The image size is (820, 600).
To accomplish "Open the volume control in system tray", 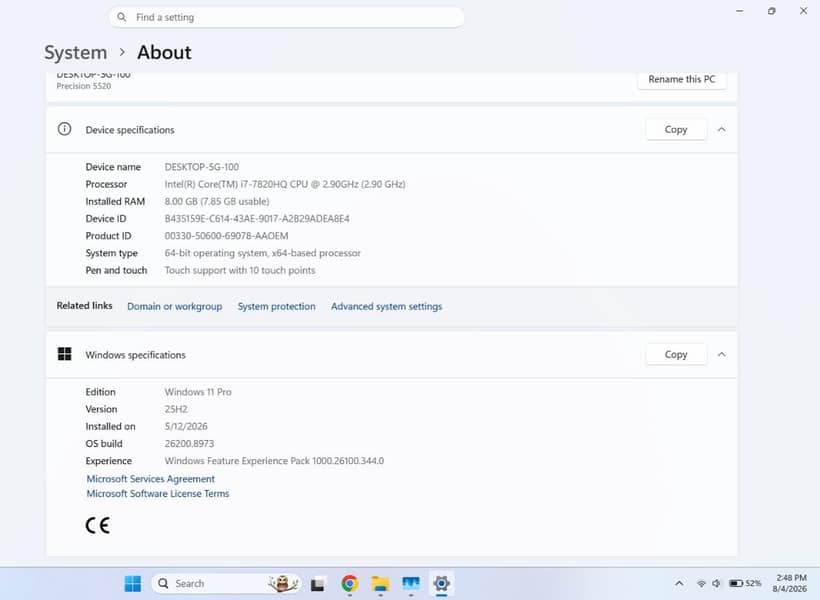I will click(716, 583).
